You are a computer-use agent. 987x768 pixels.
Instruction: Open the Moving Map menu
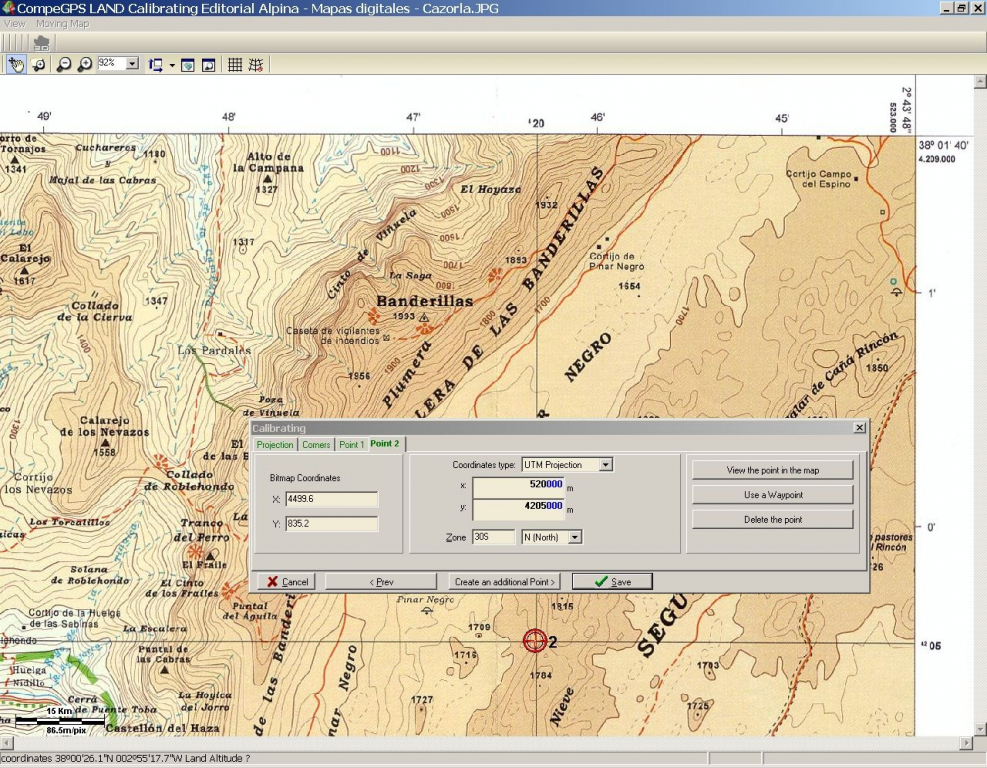tap(62, 24)
